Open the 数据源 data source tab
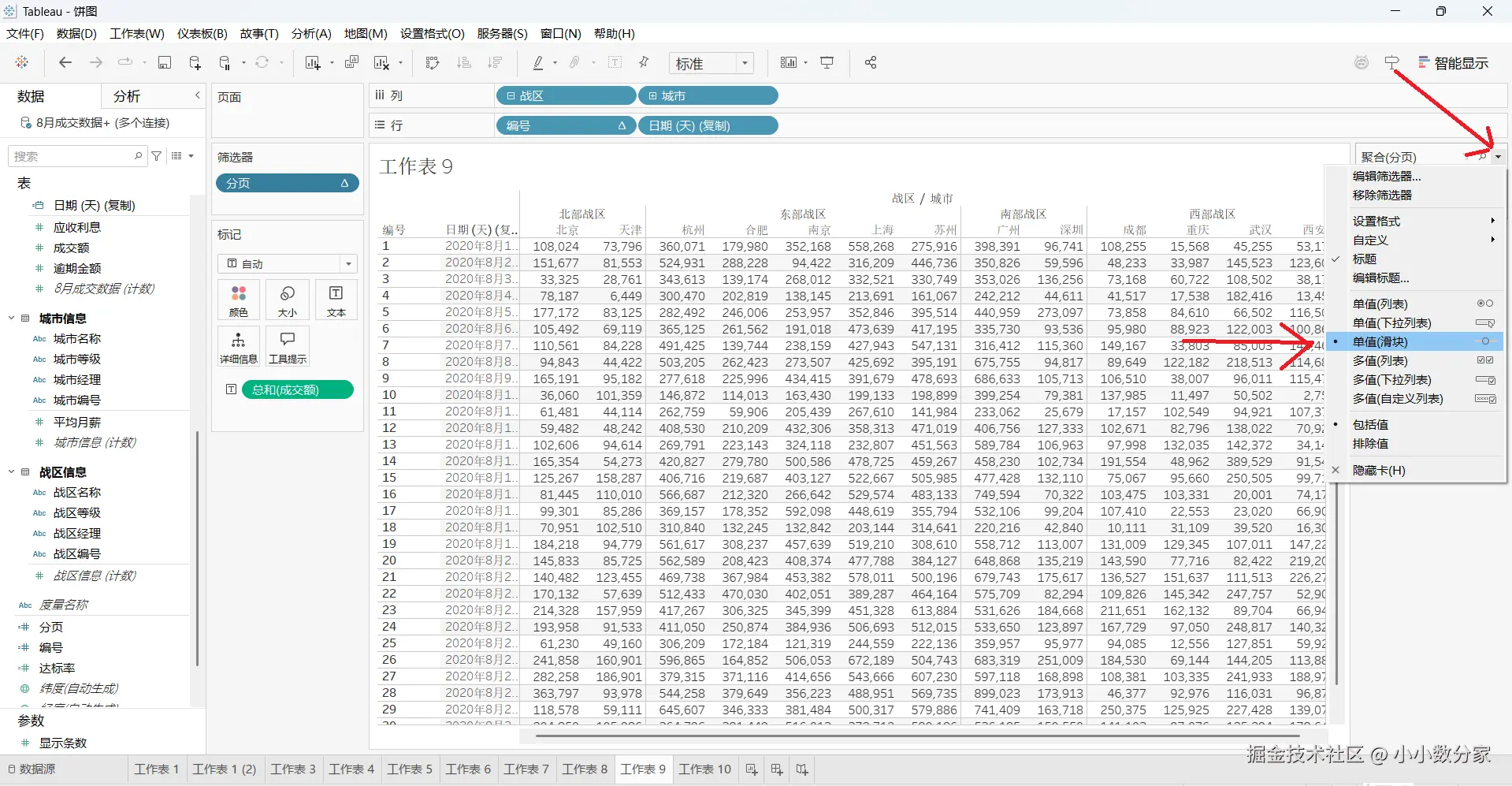1512x786 pixels. pyautogui.click(x=32, y=769)
